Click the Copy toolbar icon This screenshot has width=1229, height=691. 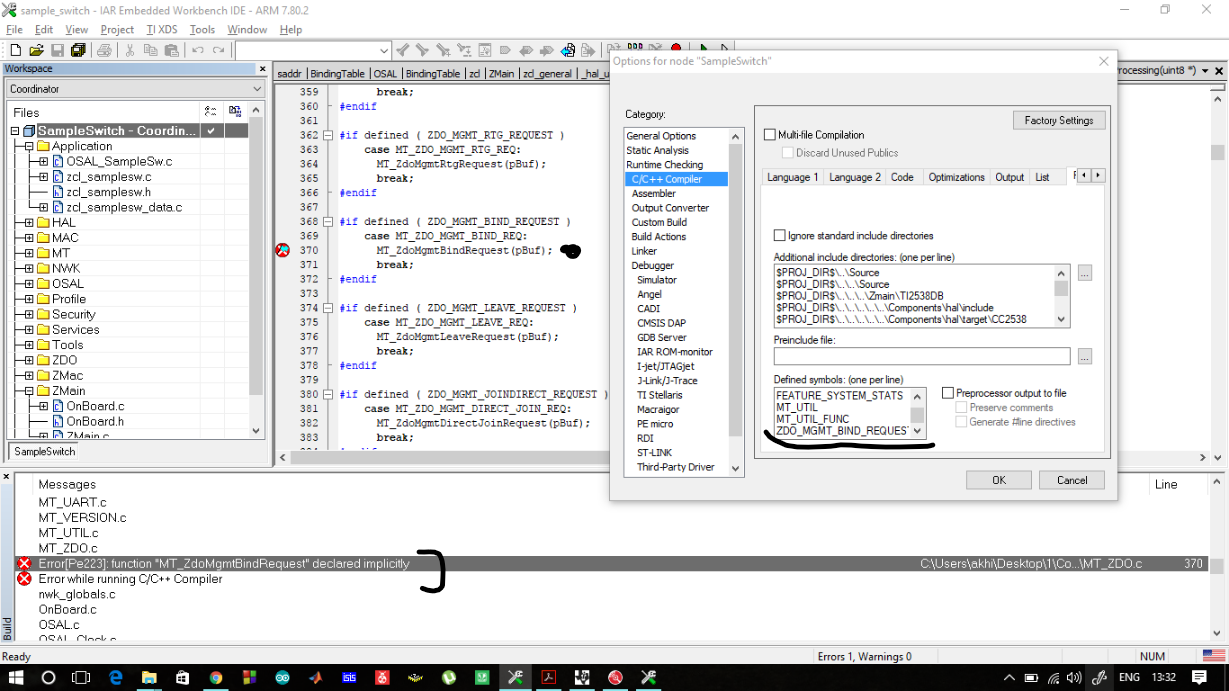(151, 50)
